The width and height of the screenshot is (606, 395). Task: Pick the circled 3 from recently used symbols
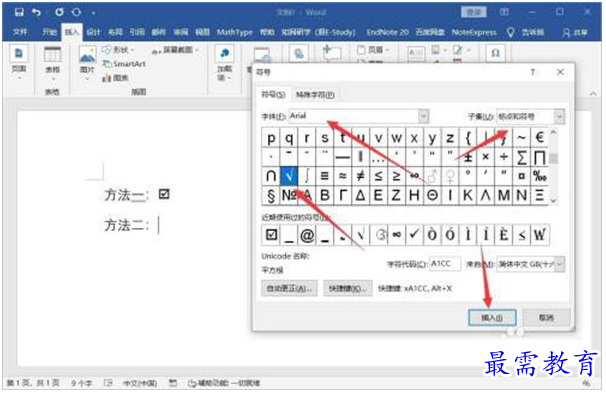[x=379, y=235]
